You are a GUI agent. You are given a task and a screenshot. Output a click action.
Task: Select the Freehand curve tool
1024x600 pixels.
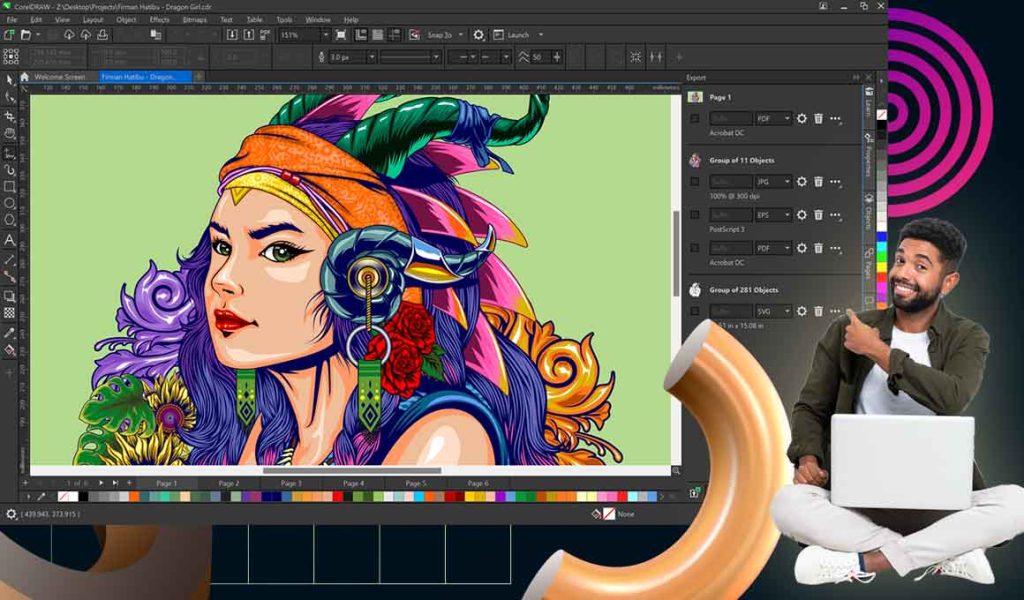pos(9,153)
